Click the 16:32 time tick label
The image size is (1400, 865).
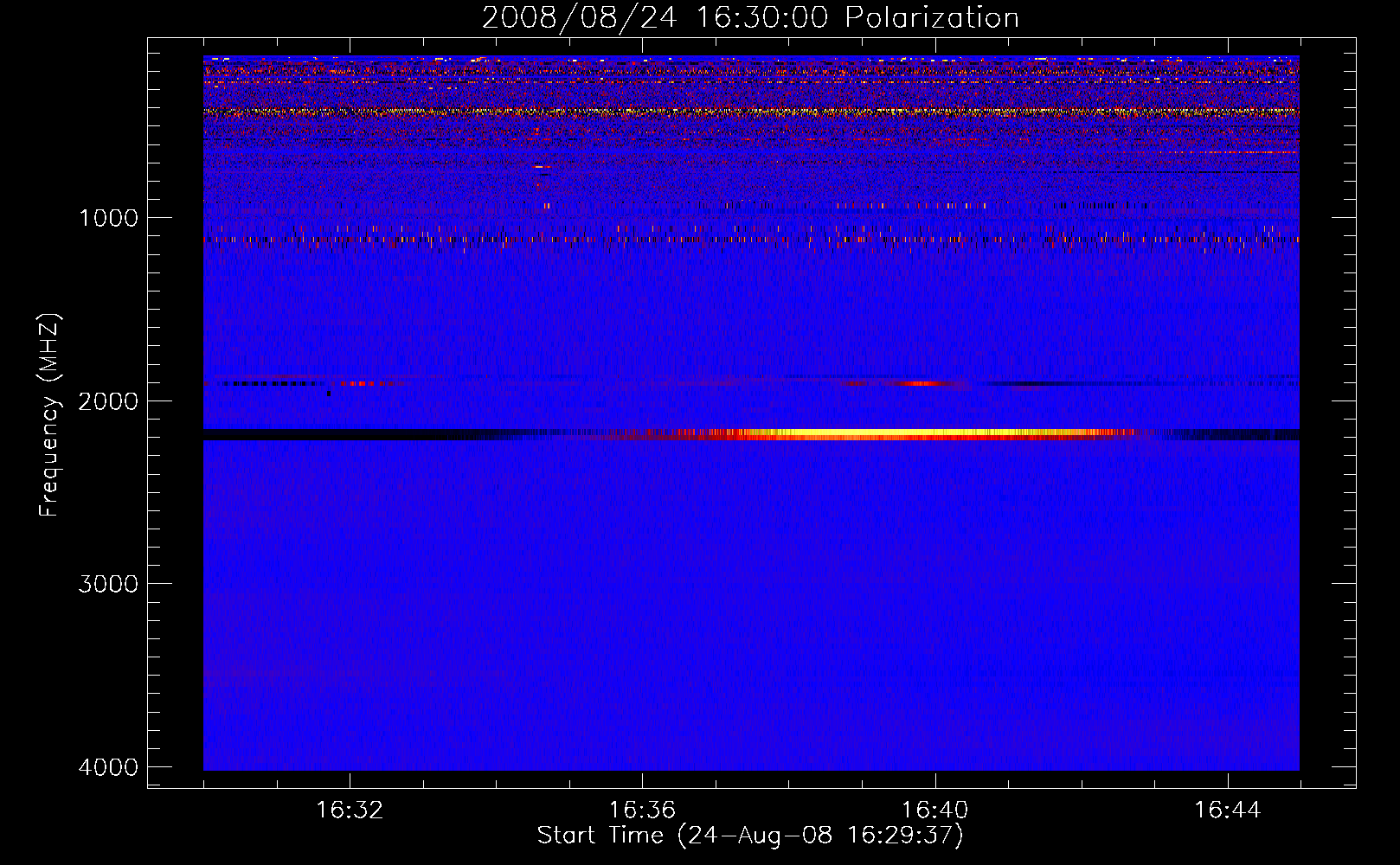350,811
